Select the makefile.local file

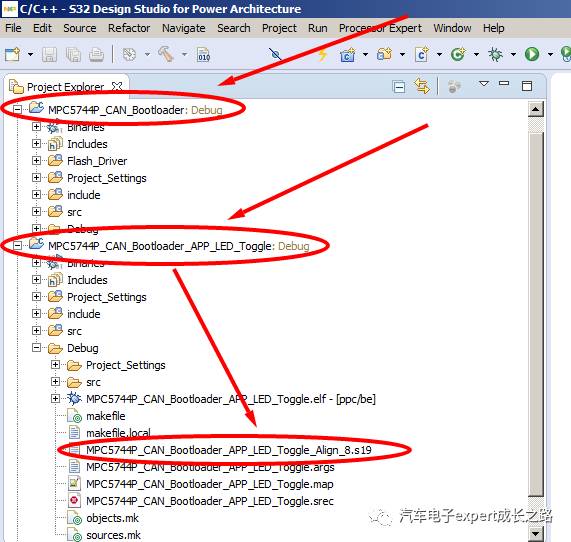click(x=118, y=433)
